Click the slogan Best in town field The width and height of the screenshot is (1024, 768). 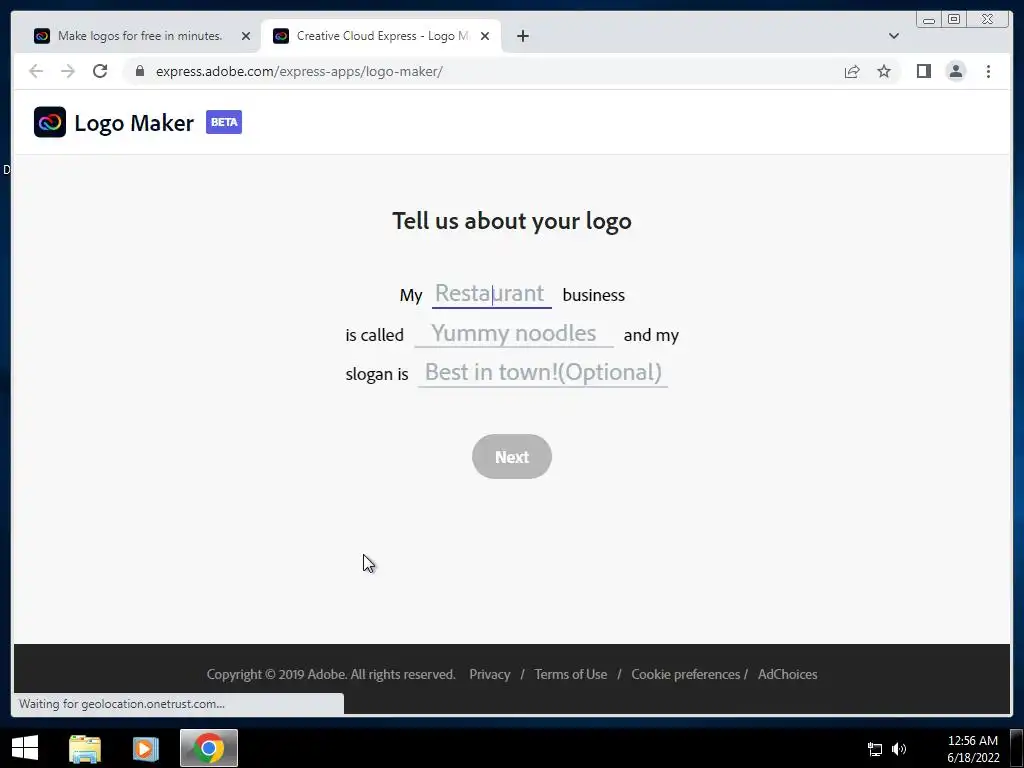pos(543,373)
